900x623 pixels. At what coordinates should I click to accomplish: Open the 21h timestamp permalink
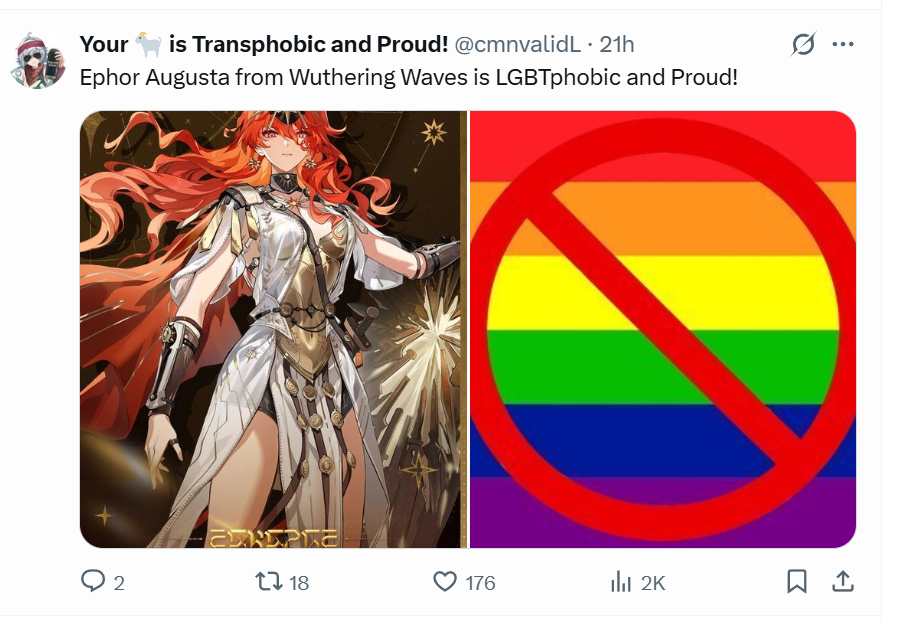[x=617, y=44]
